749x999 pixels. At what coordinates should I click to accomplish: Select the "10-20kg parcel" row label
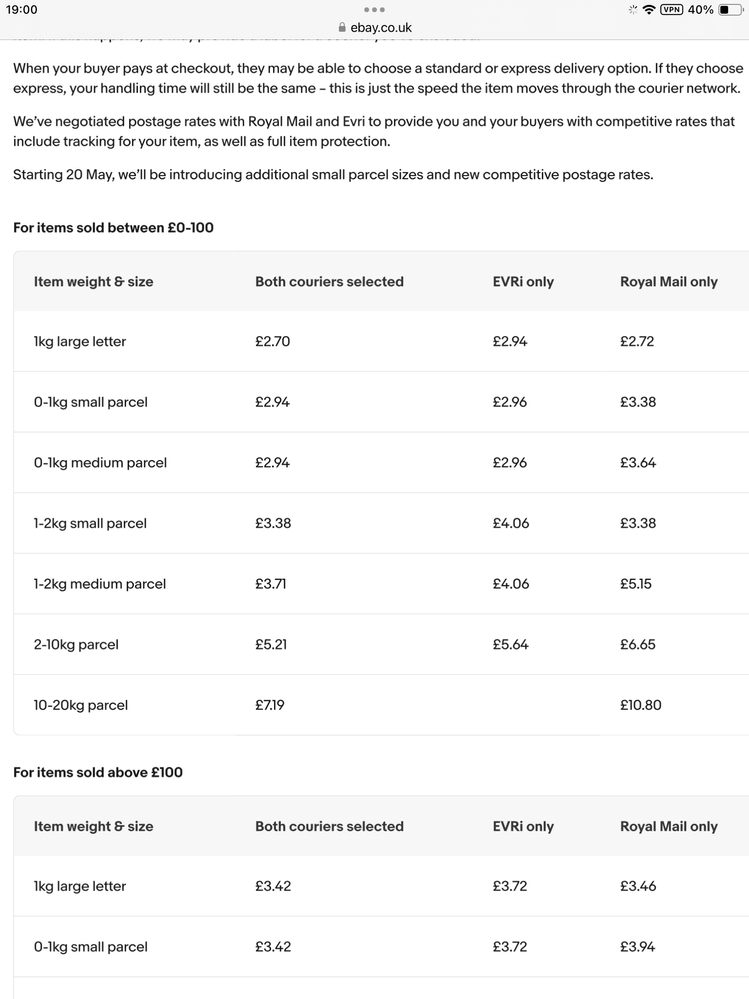click(81, 705)
